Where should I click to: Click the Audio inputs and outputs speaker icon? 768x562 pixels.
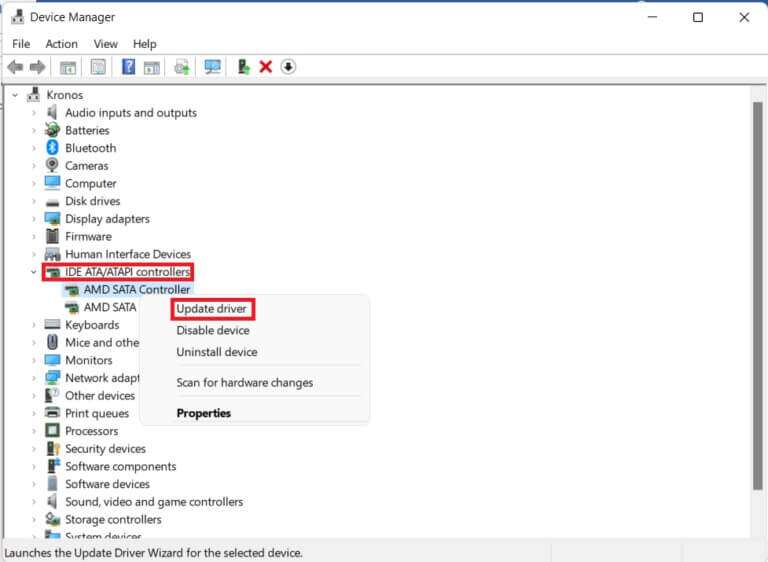coord(52,112)
